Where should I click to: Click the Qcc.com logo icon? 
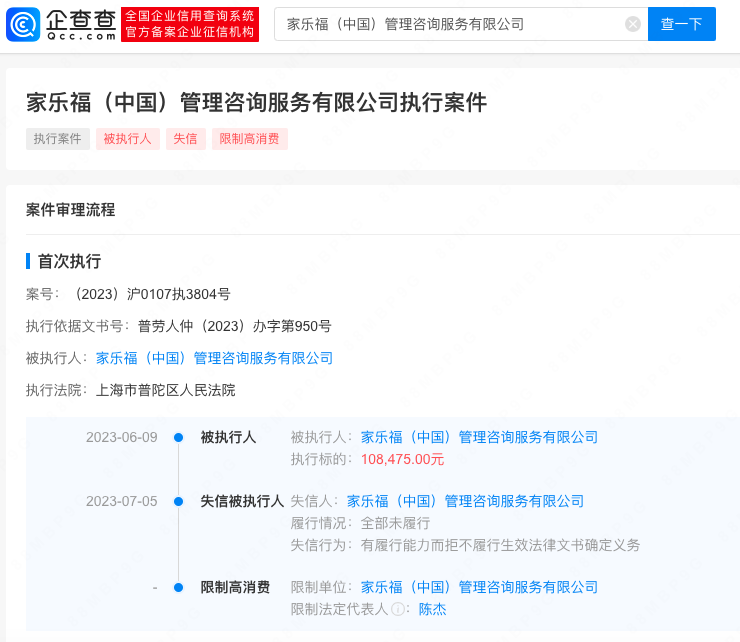click(x=23, y=25)
